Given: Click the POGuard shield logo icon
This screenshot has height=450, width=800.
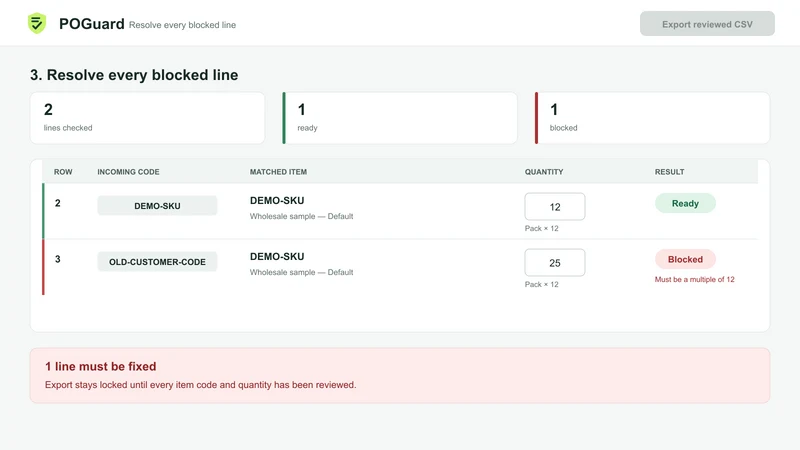Looking at the screenshot, I should (x=37, y=23).
